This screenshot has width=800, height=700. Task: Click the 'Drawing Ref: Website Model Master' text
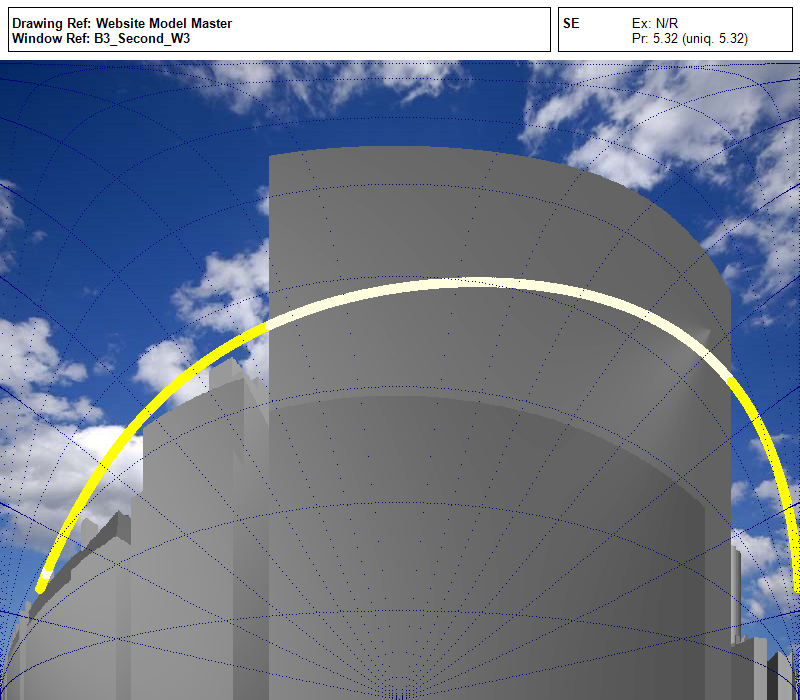[x=122, y=22]
